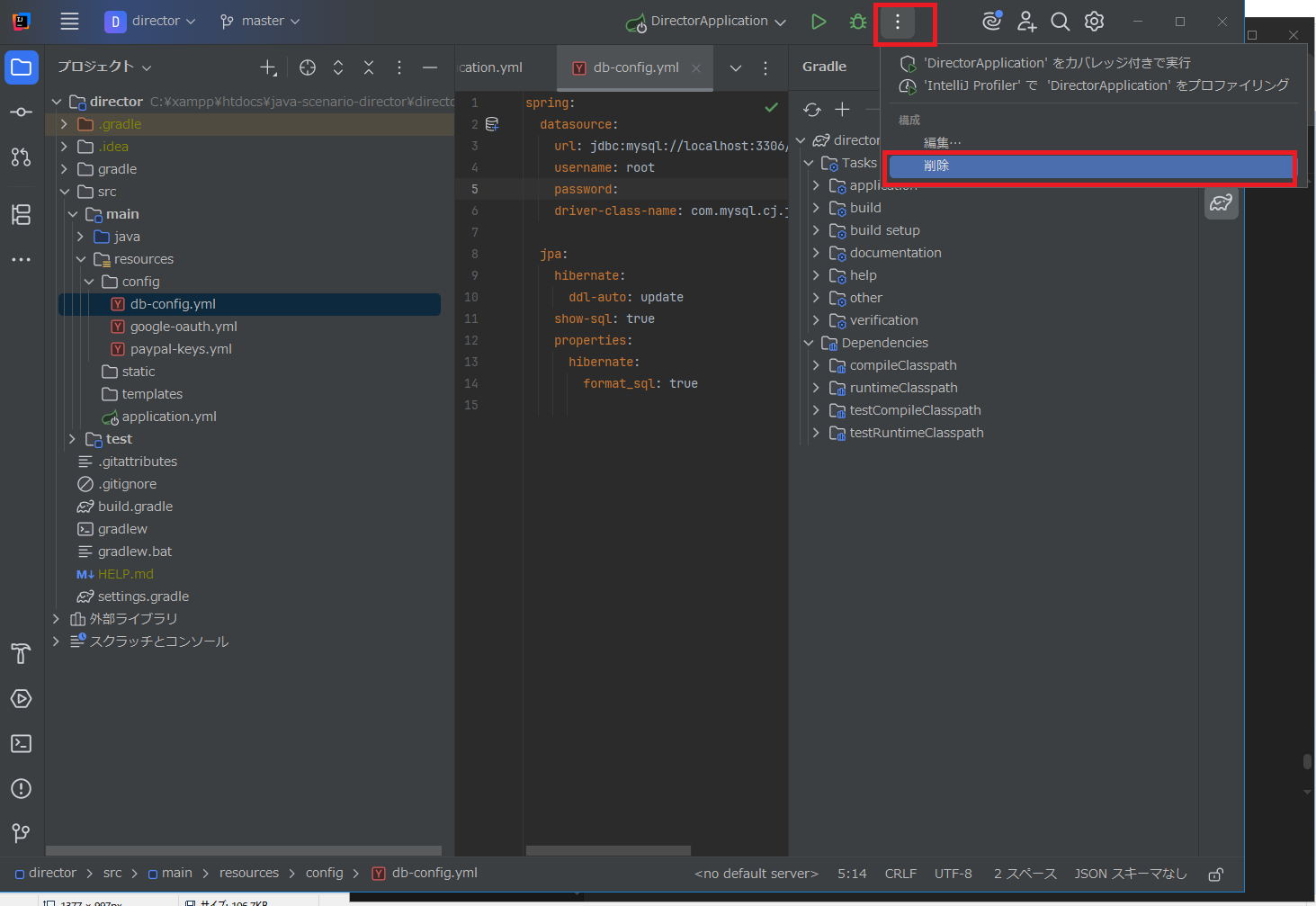Click <no default server> in the status bar
Screen dimensions: 1316x906
(x=756, y=873)
